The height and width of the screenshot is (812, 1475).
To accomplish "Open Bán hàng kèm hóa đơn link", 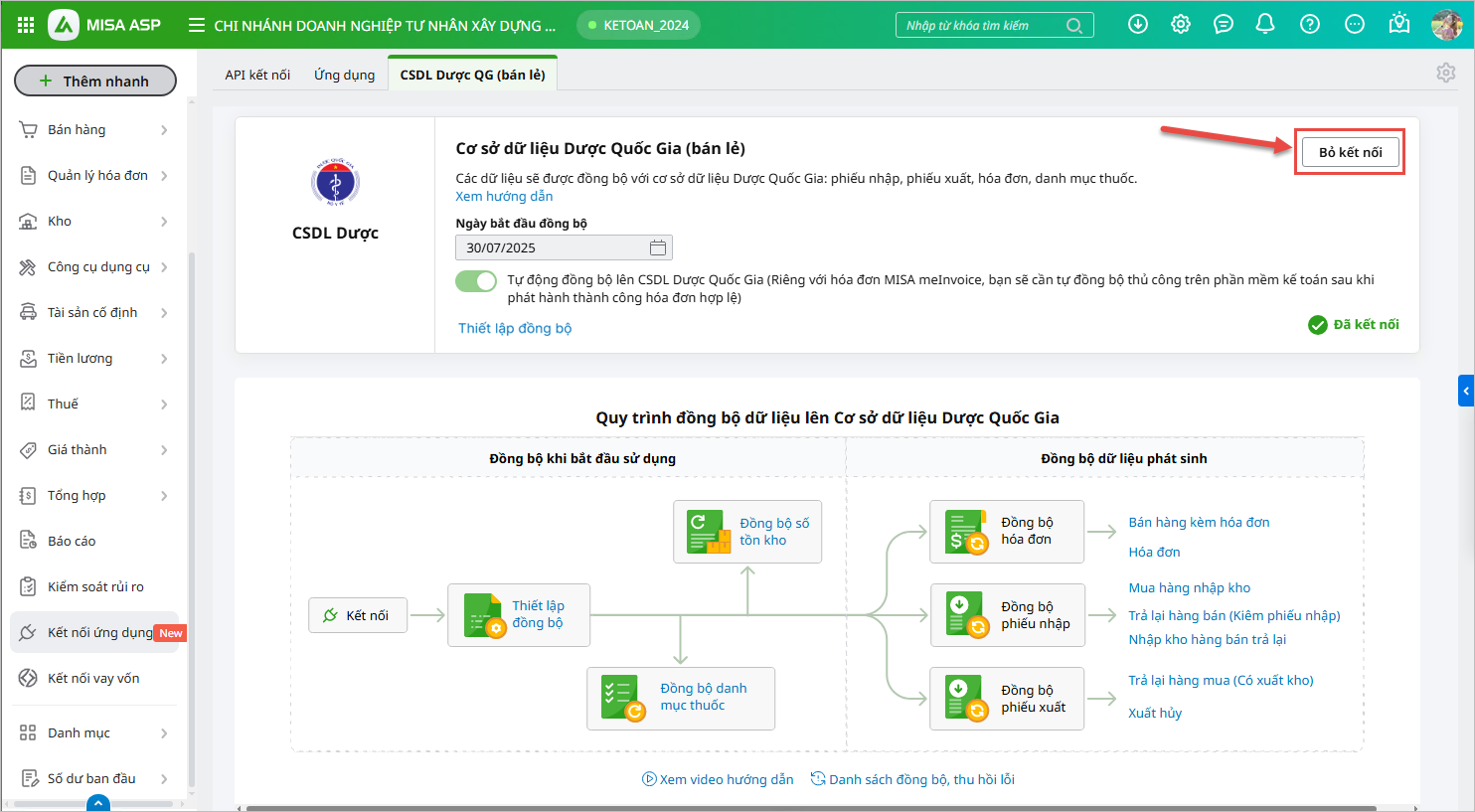I will click(1199, 522).
